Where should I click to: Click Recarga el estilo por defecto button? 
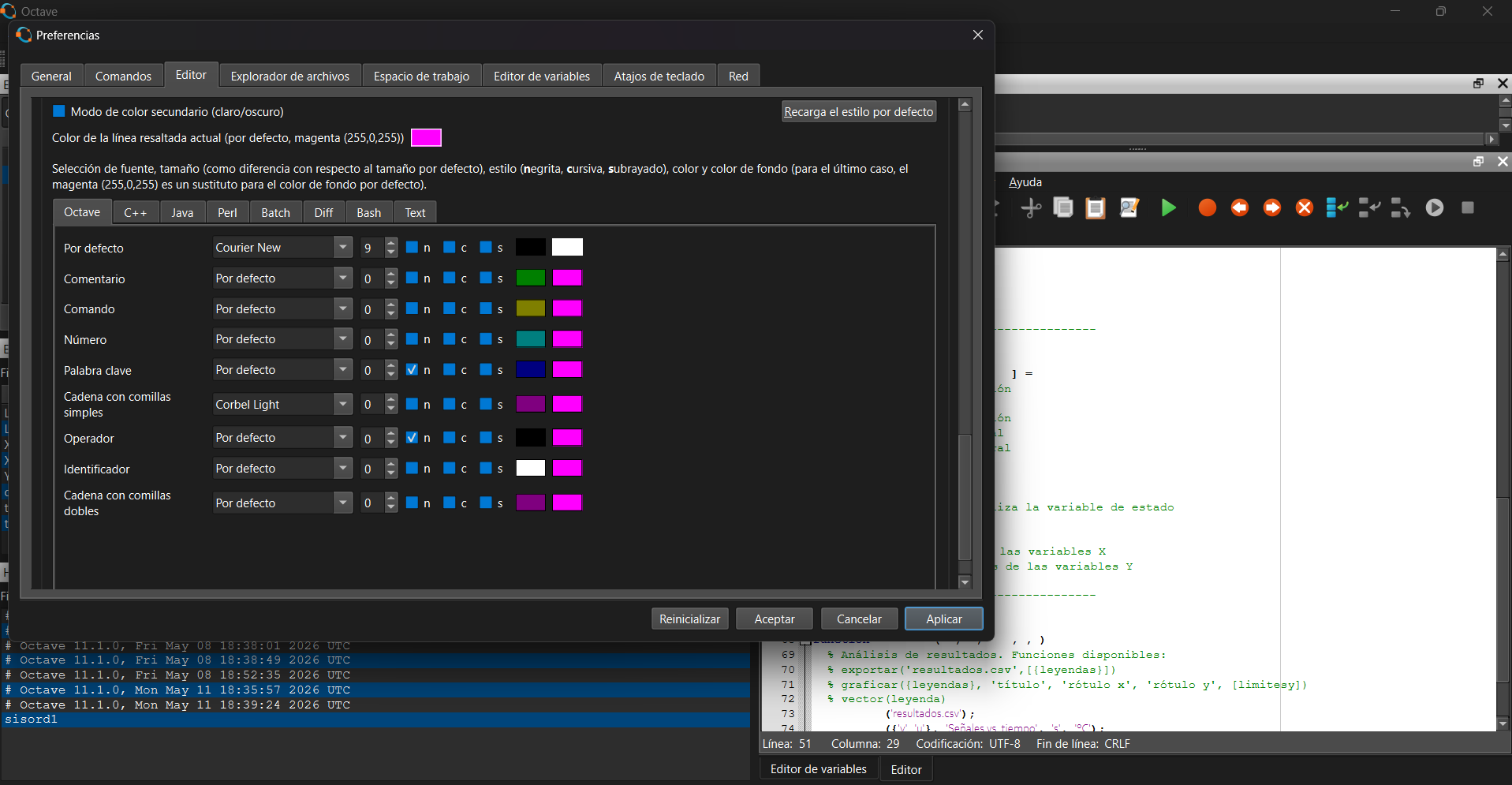[x=859, y=112]
